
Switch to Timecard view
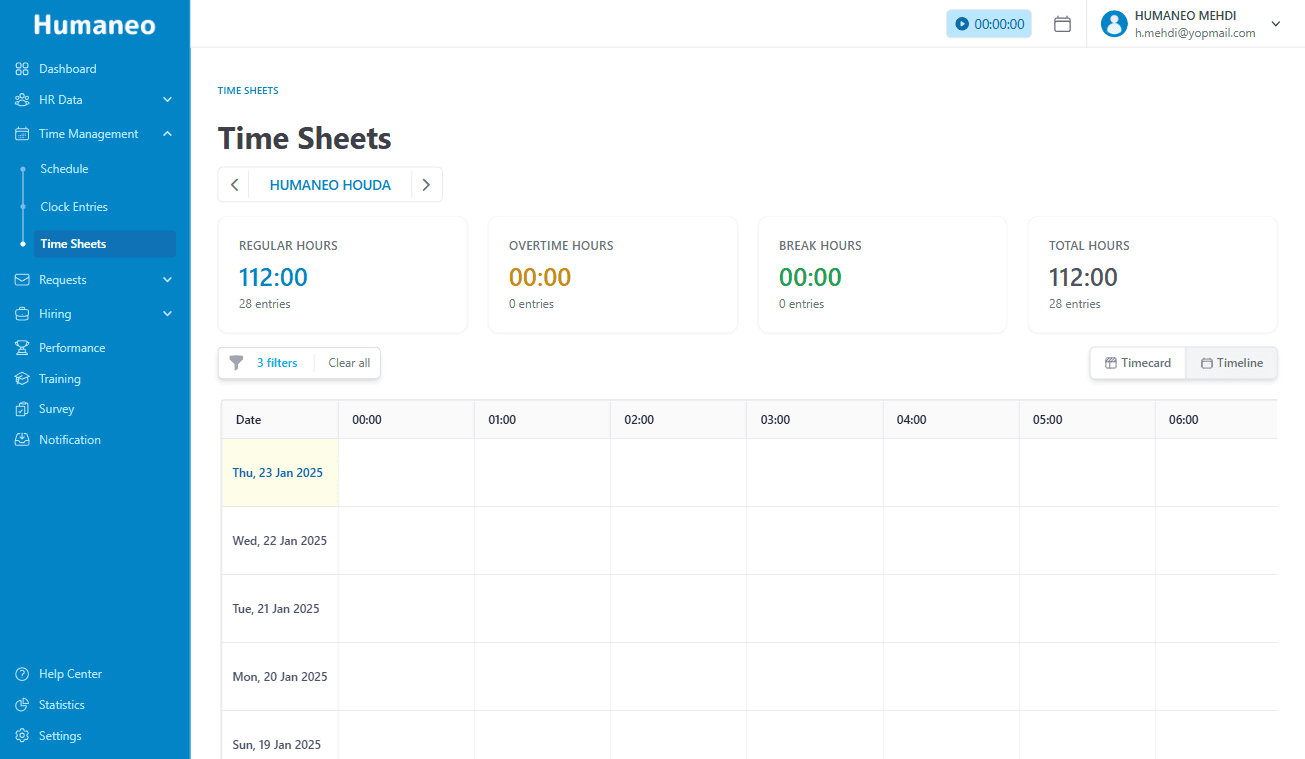[1137, 362]
